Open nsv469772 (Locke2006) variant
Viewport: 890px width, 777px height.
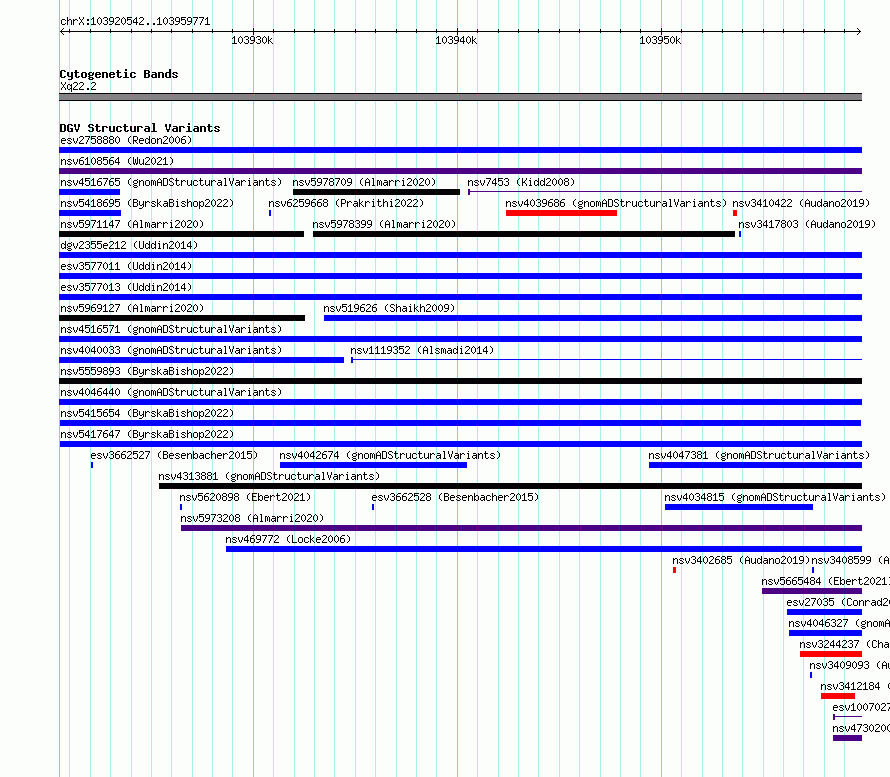coord(288,539)
